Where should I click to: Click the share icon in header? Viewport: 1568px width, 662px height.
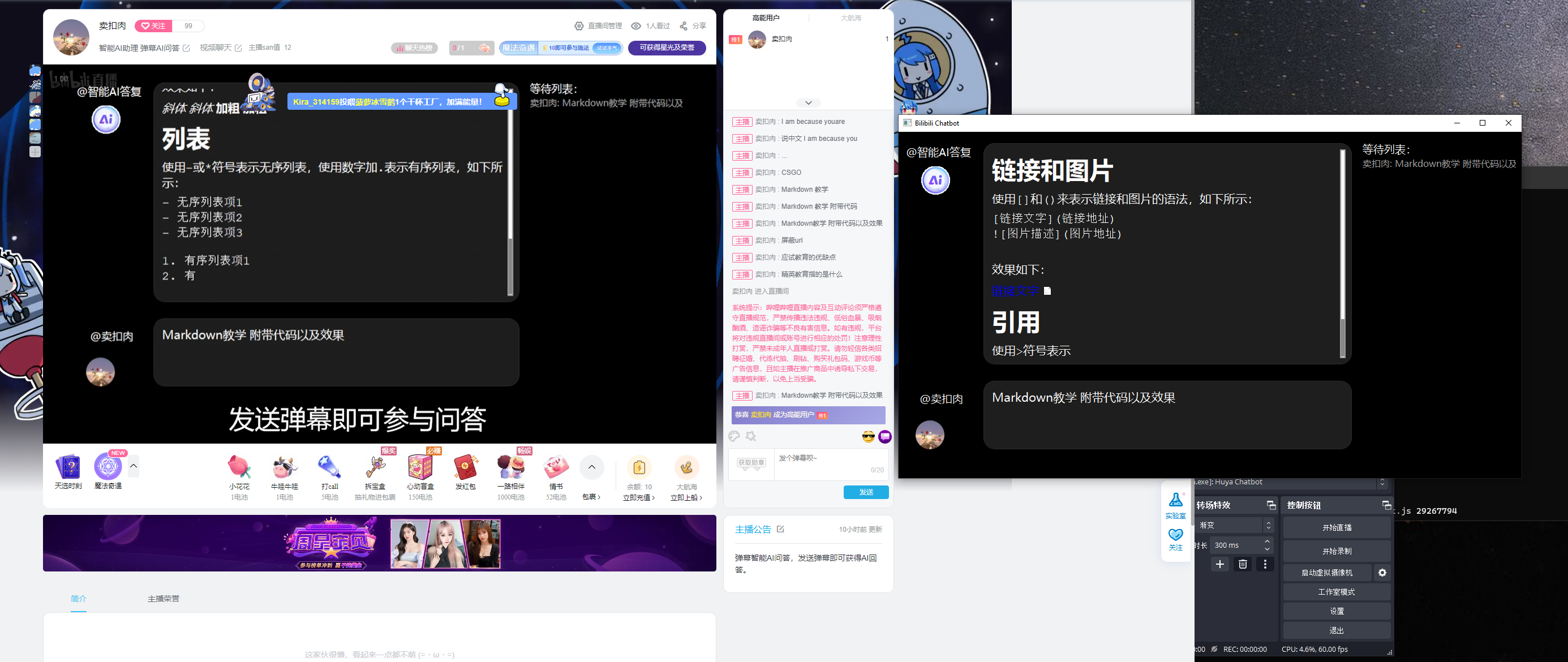click(684, 26)
